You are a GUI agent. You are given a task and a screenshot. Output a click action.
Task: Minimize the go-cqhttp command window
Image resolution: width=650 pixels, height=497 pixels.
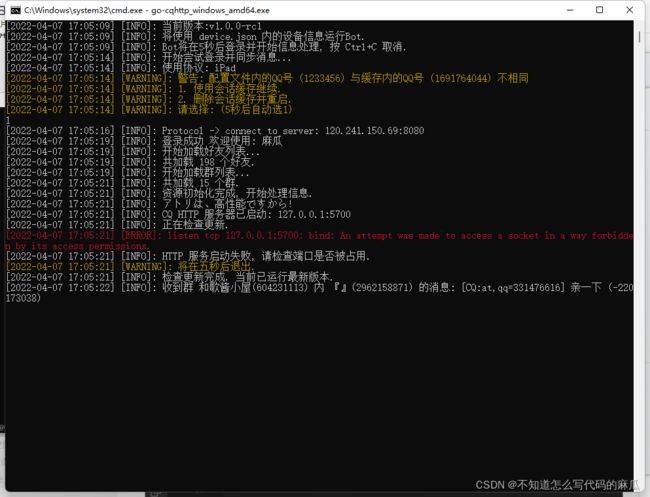pyautogui.click(x=570, y=10)
